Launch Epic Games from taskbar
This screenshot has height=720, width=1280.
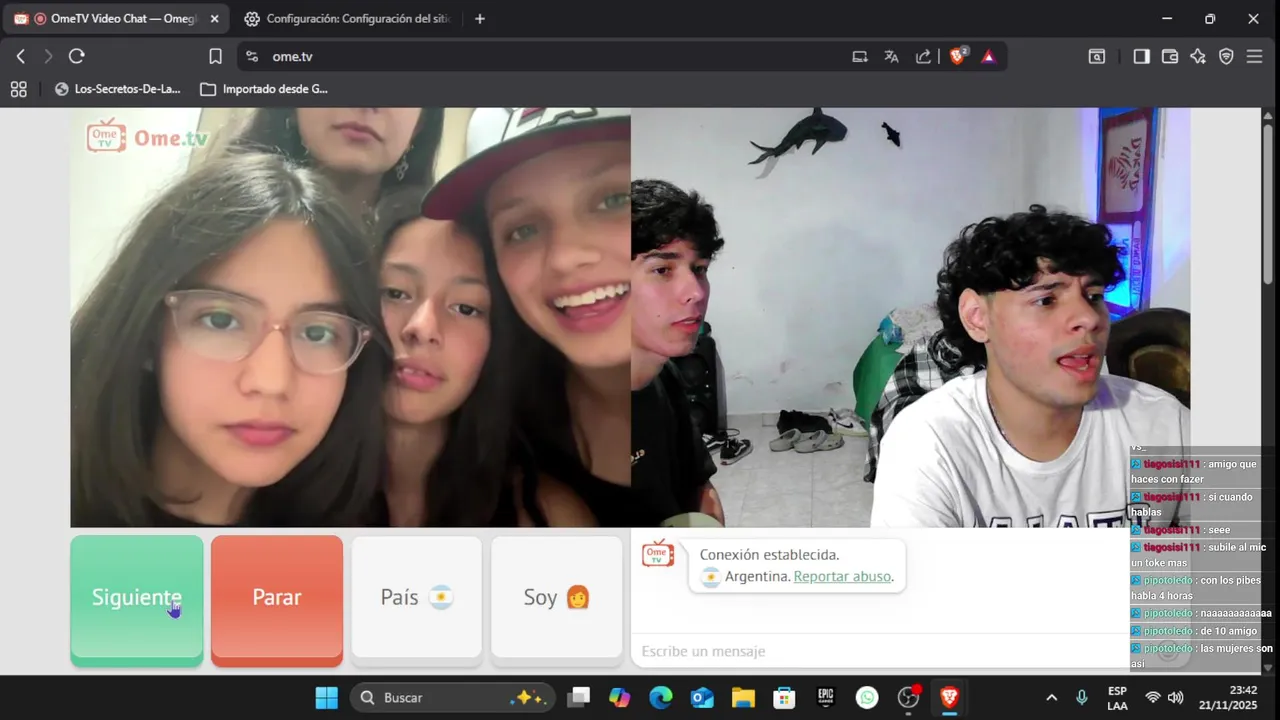click(826, 698)
